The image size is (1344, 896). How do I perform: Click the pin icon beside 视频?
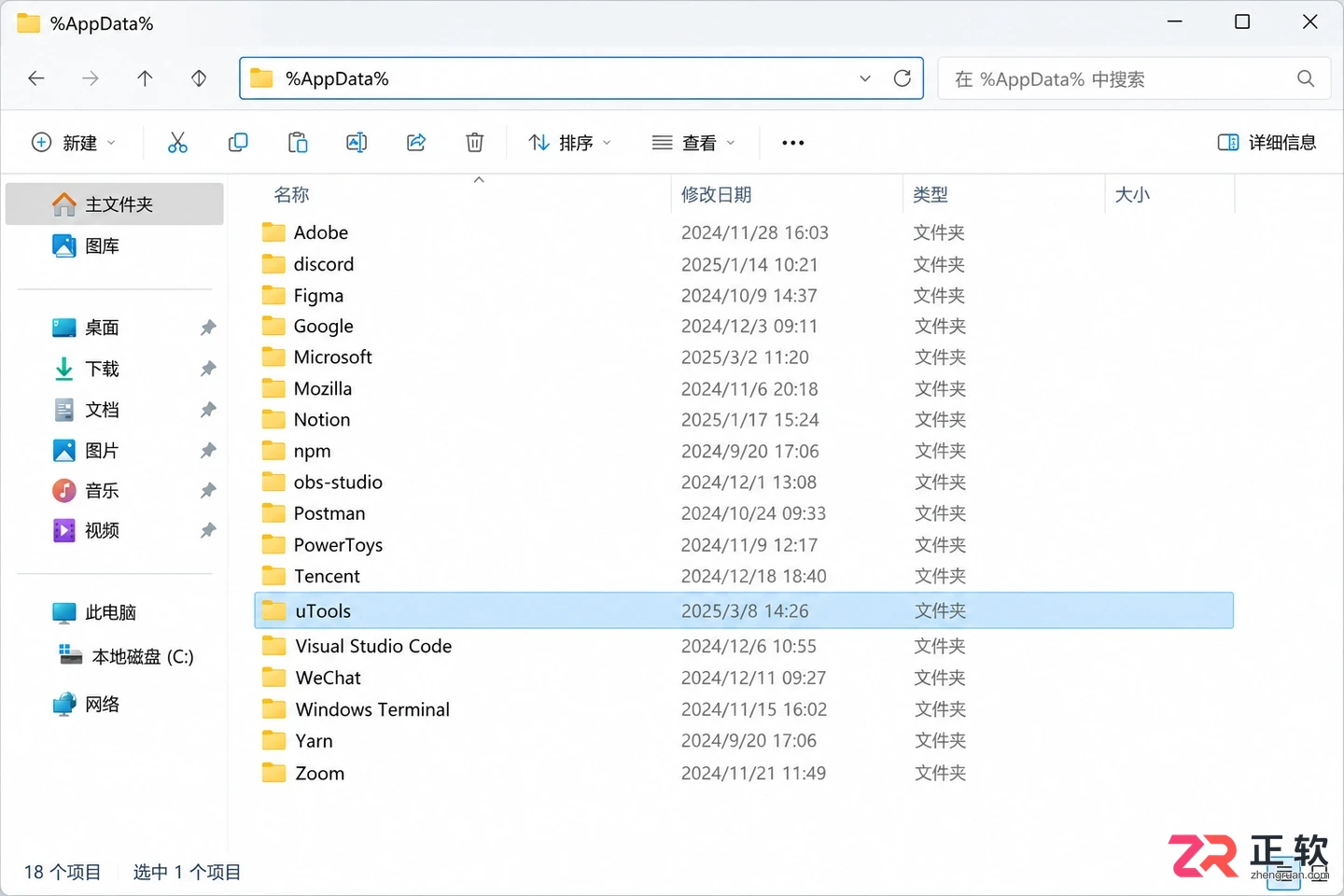208,530
